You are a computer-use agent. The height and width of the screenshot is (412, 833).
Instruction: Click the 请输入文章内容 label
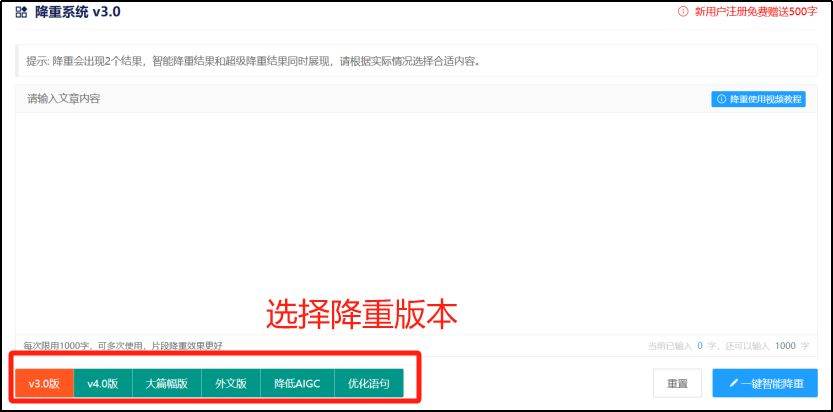(x=64, y=99)
